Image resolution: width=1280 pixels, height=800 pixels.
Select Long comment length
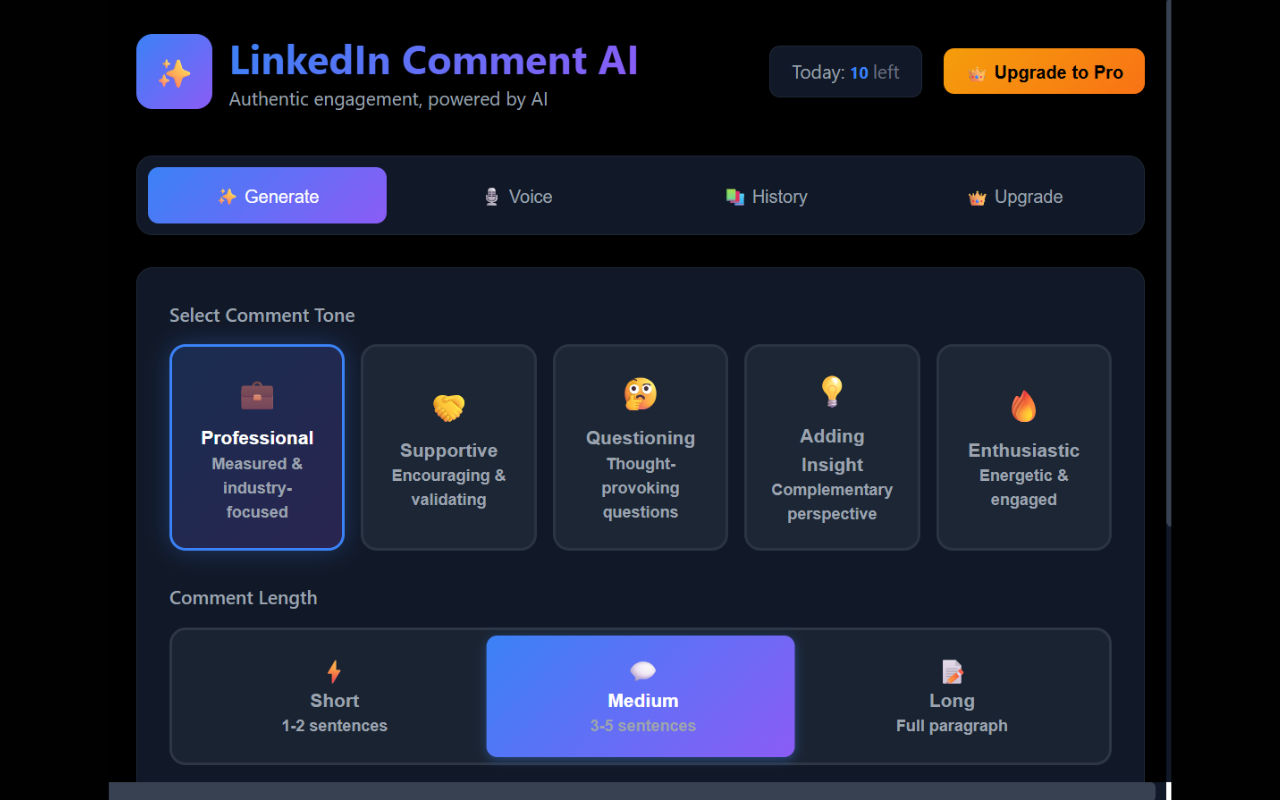click(951, 696)
